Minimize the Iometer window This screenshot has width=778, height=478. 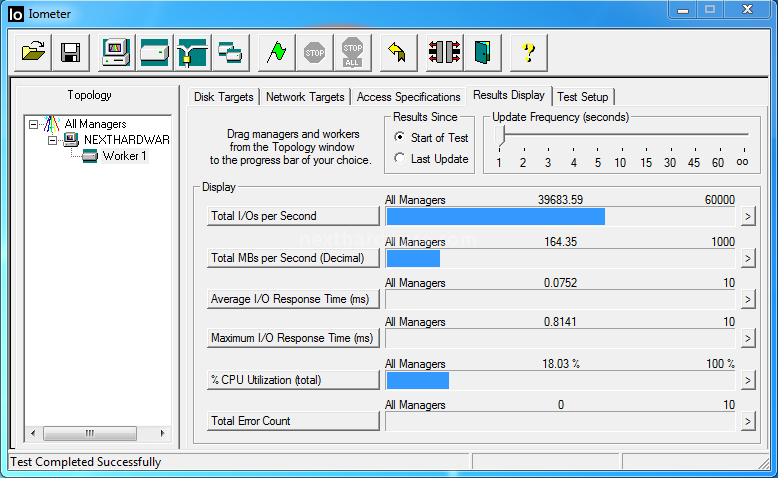683,10
